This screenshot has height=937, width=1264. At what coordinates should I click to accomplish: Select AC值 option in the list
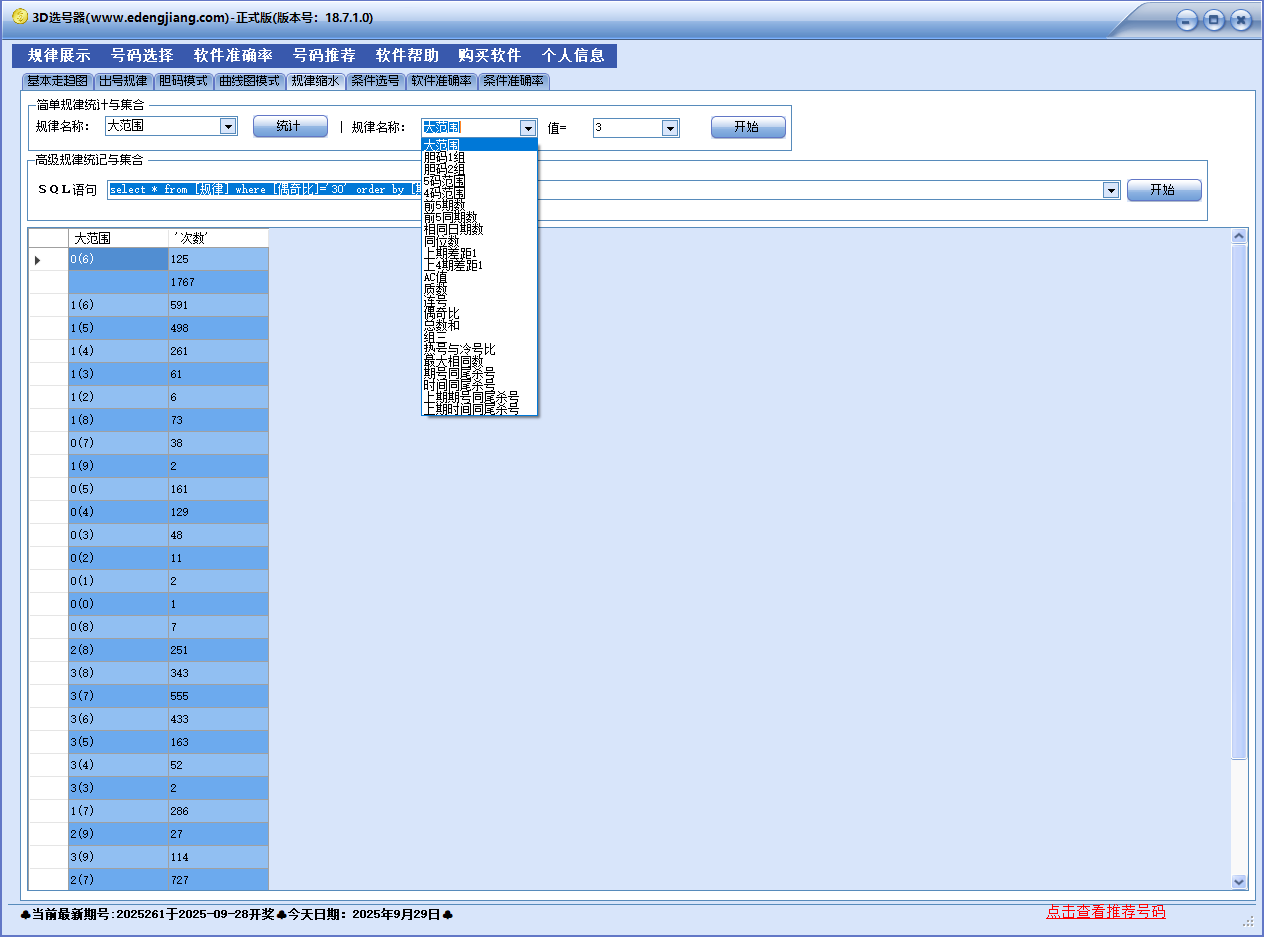pyautogui.click(x=435, y=277)
